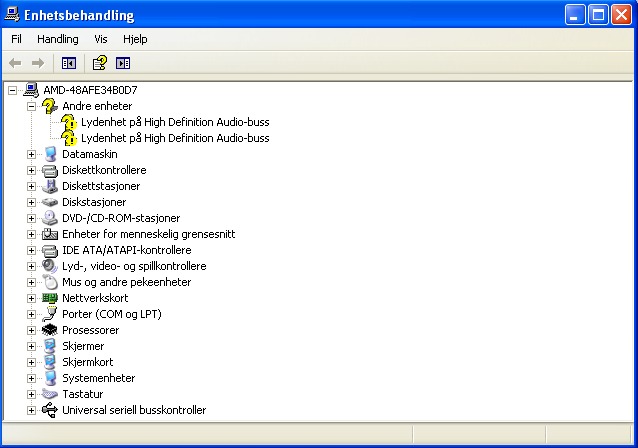Click the speaker icon for sound controllers
Image resolution: width=638 pixels, height=448 pixels.
[x=50, y=266]
